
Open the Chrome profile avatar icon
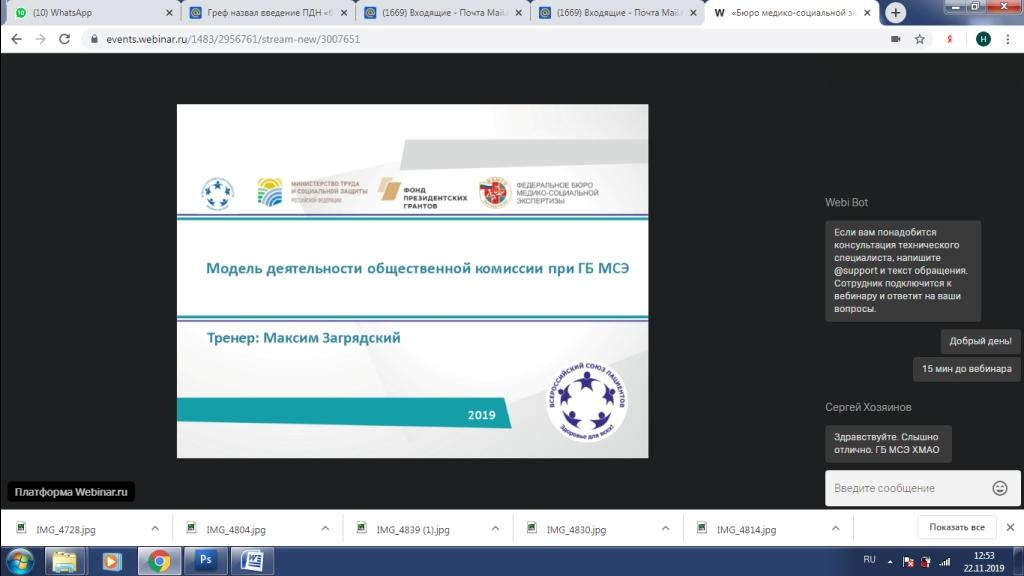[984, 39]
